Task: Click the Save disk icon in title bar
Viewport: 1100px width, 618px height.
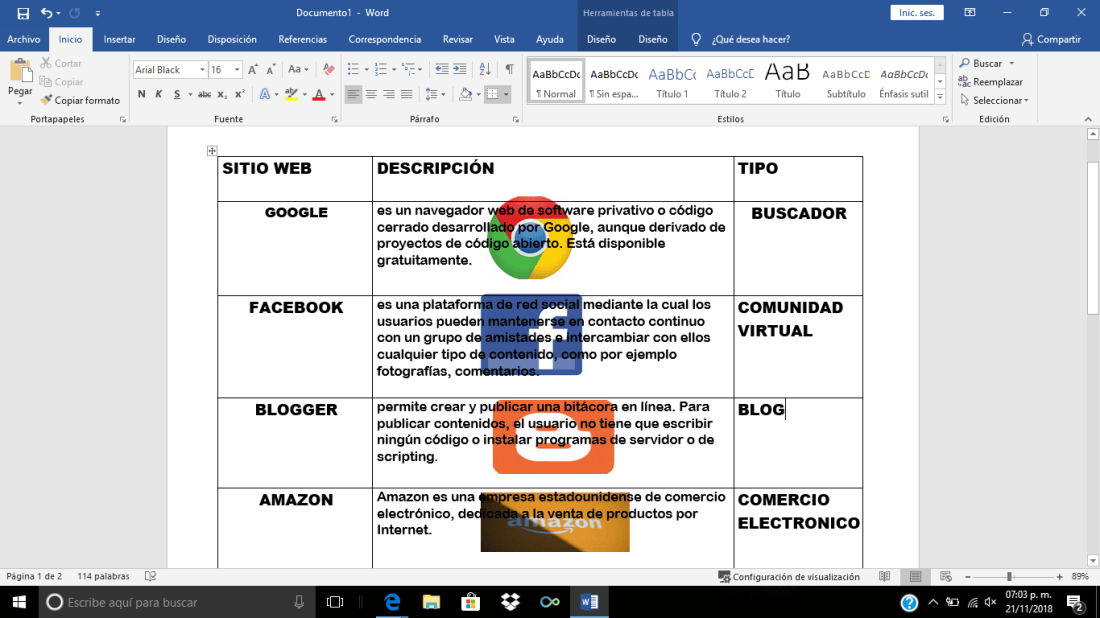Action: click(x=23, y=13)
